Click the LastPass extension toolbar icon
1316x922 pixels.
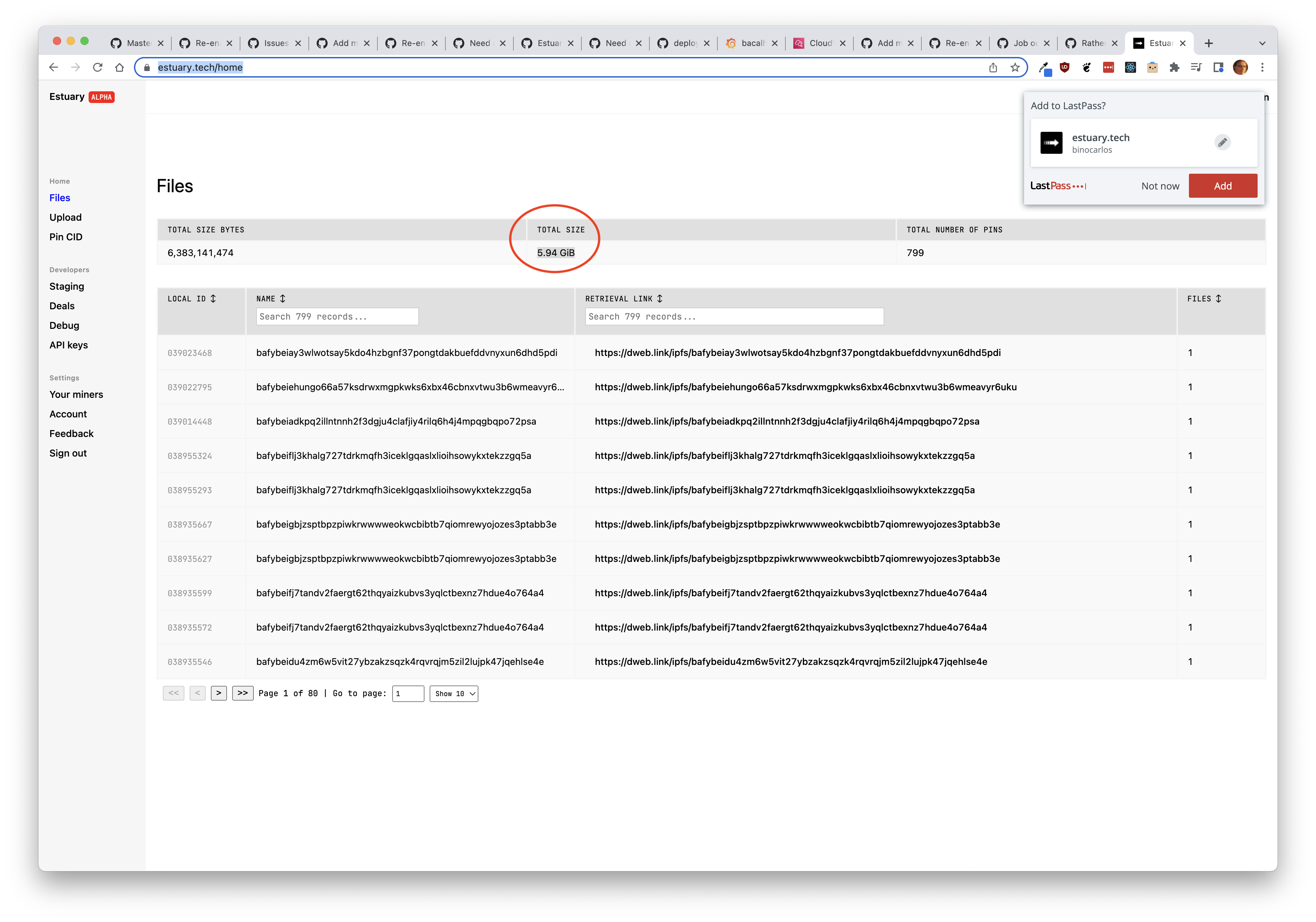tap(1108, 67)
